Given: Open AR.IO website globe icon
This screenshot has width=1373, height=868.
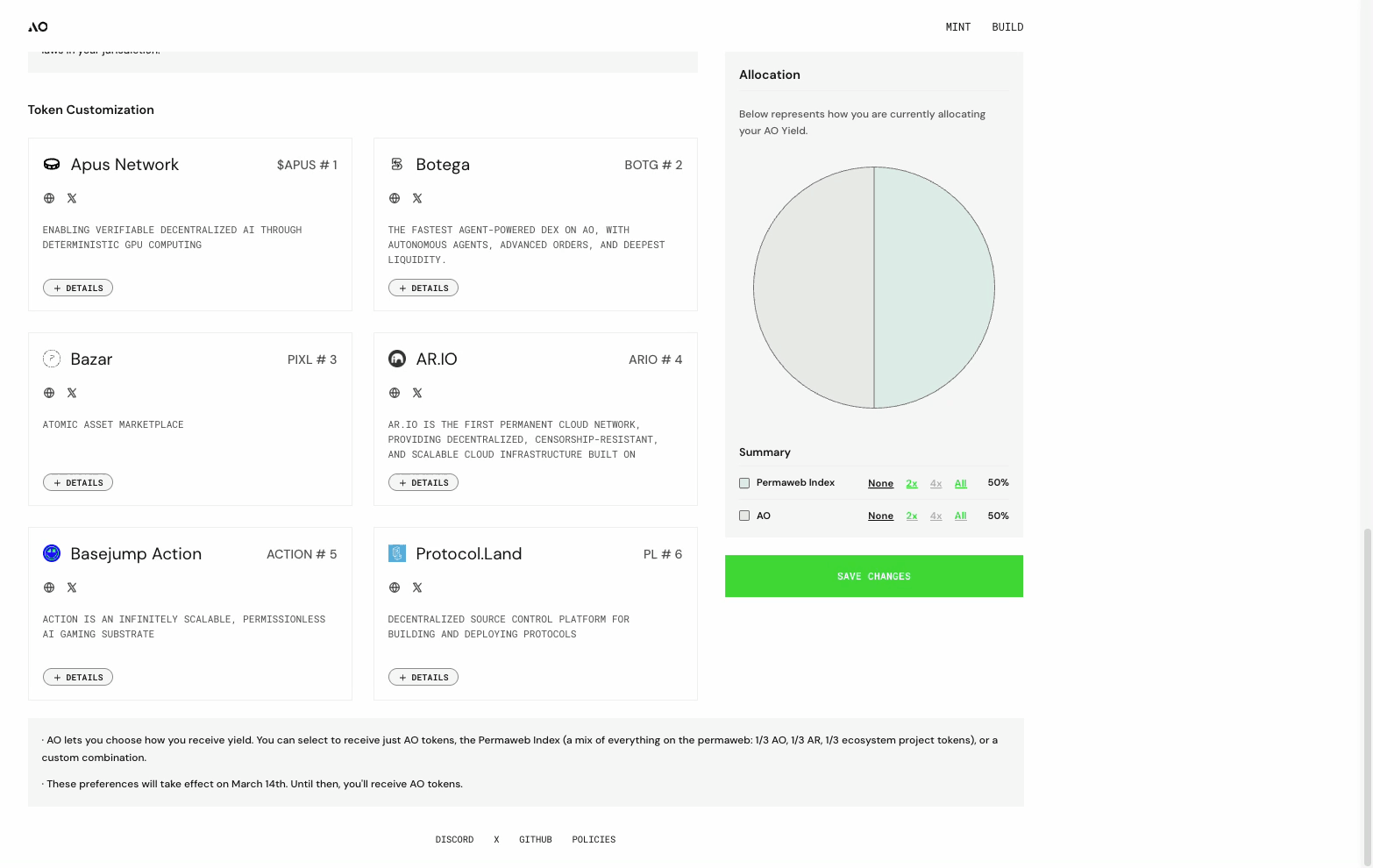Looking at the screenshot, I should 395,393.
